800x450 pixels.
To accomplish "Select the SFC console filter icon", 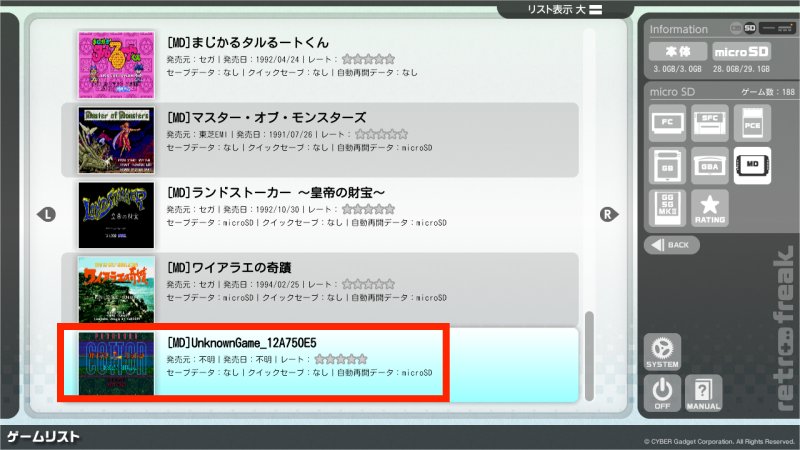I will [710, 123].
